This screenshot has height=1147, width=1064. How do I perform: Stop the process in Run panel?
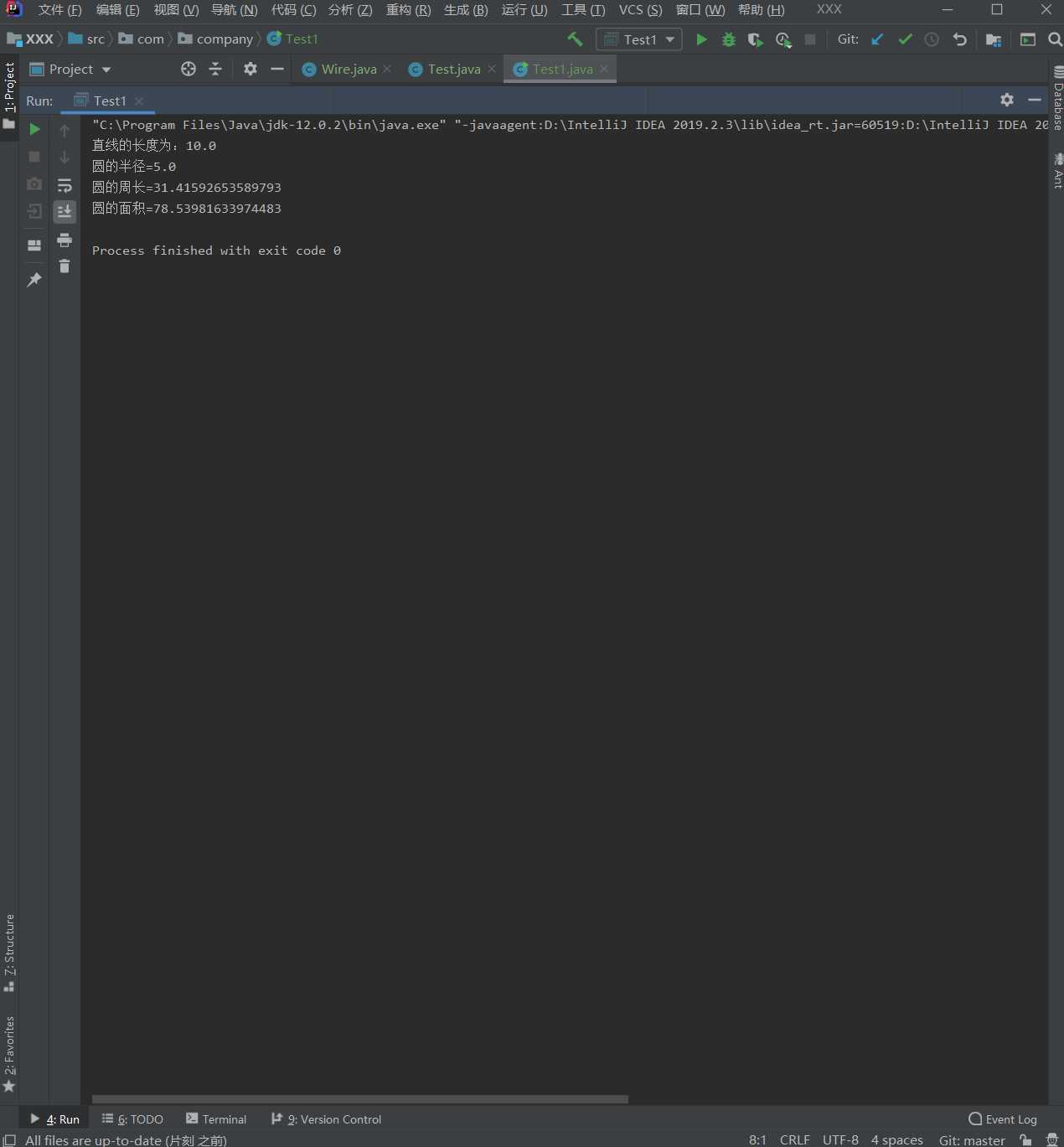coord(34,157)
